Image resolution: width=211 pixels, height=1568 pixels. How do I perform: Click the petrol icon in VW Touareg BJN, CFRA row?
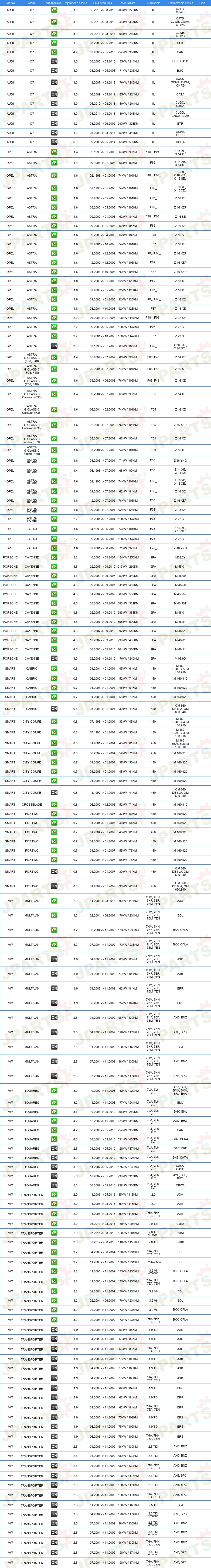[54, 1139]
